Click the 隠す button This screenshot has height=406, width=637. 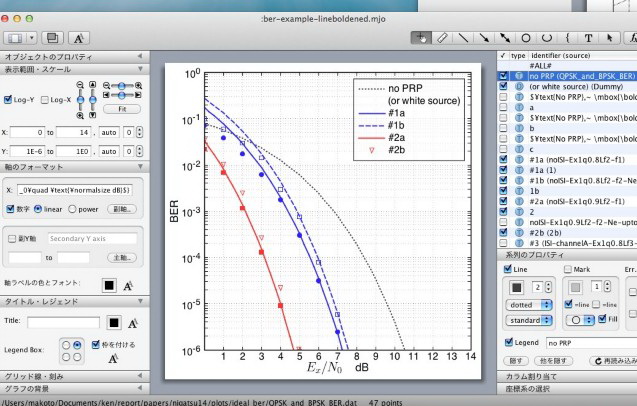(516, 361)
